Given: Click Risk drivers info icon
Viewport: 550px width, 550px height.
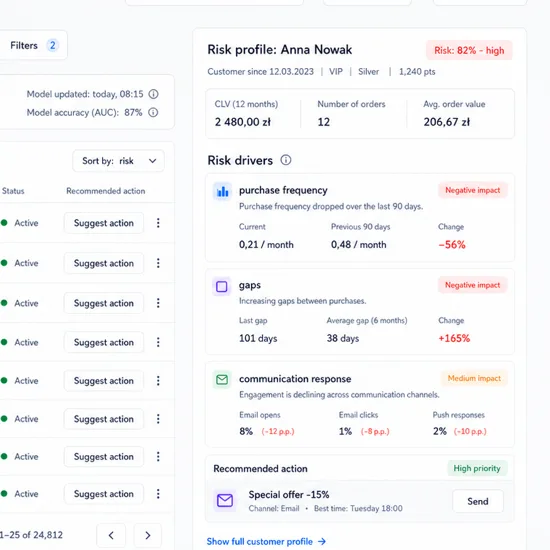Looking at the screenshot, I should click(286, 160).
